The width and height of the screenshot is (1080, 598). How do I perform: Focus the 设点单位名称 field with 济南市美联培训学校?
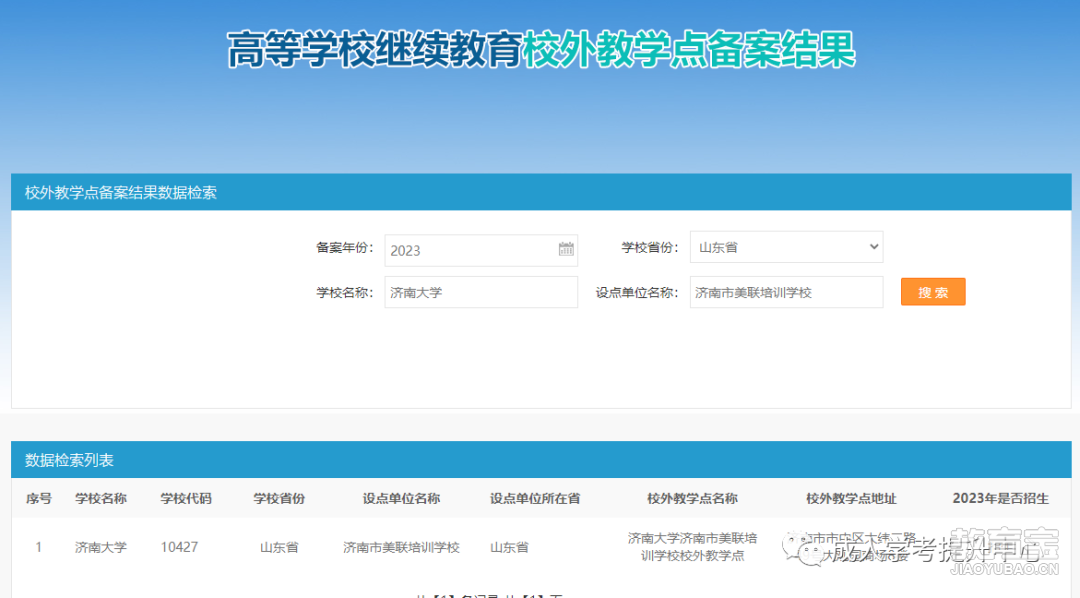pyautogui.click(x=786, y=292)
